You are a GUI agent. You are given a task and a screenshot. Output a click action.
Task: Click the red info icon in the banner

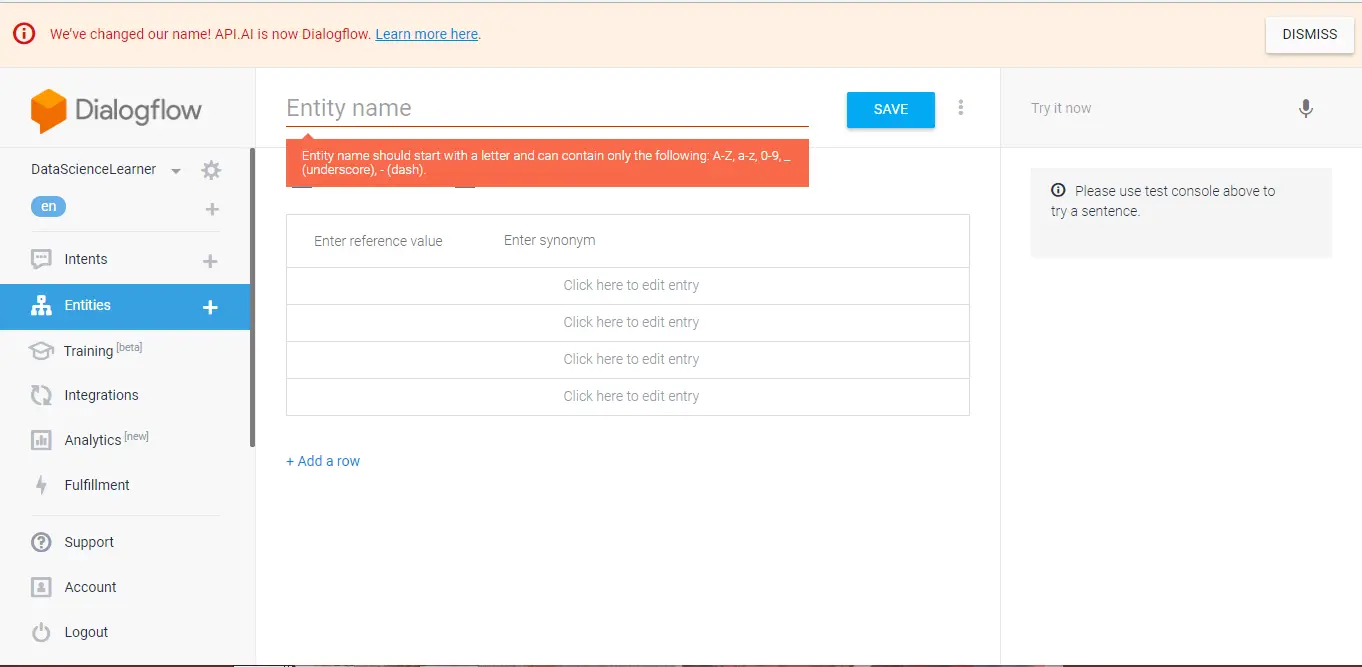[x=24, y=34]
